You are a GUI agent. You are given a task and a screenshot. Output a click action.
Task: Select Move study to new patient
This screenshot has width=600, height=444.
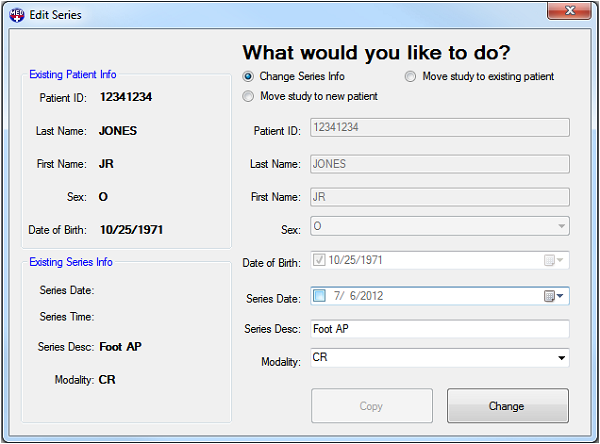(249, 97)
